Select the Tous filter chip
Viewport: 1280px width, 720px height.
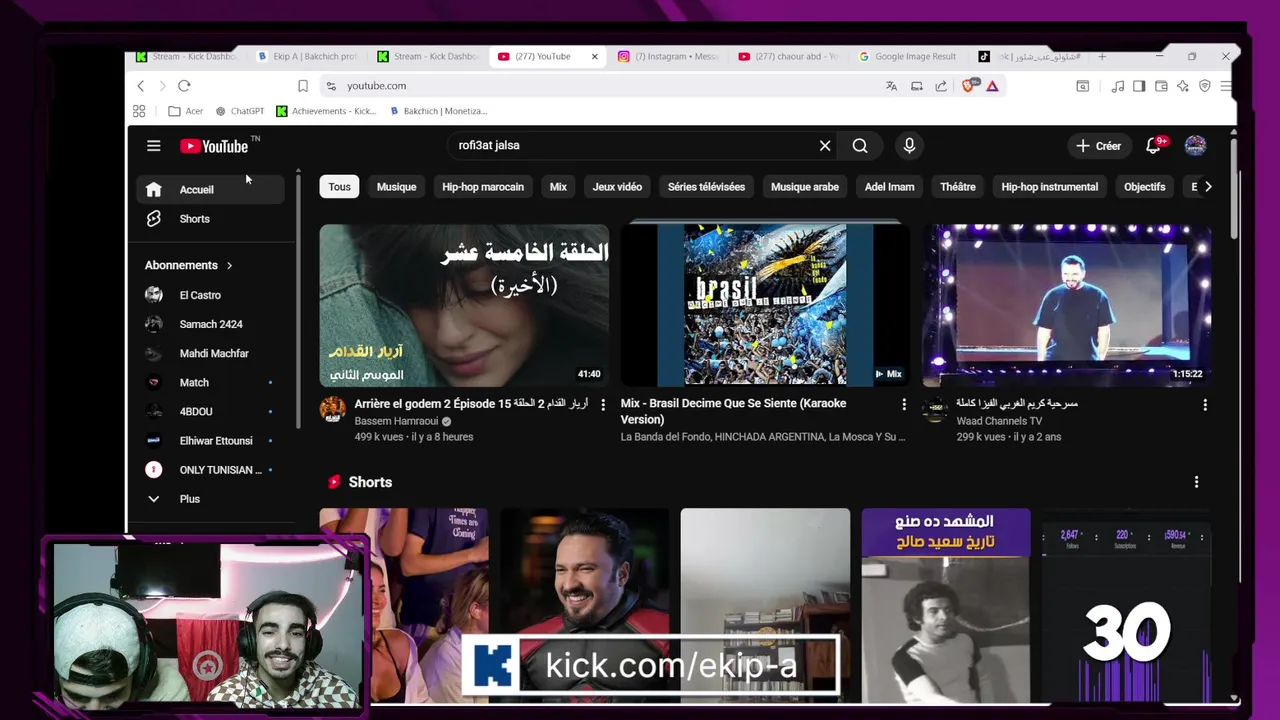click(340, 187)
